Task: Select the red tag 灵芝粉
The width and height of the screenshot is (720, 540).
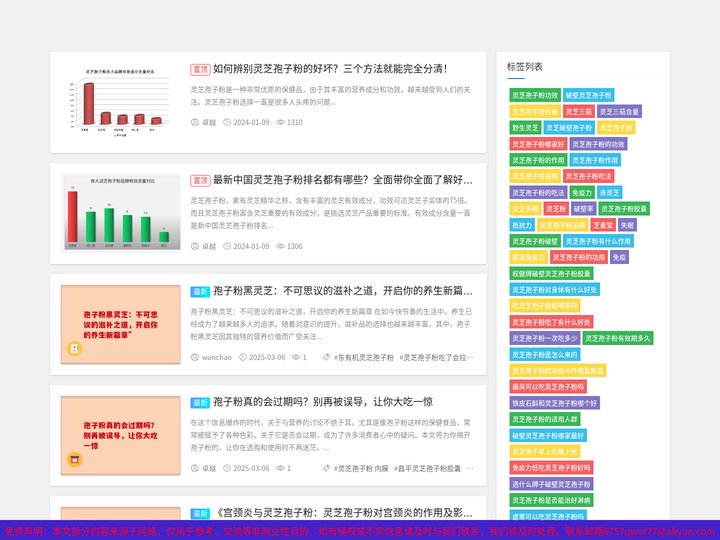Action: [x=556, y=209]
